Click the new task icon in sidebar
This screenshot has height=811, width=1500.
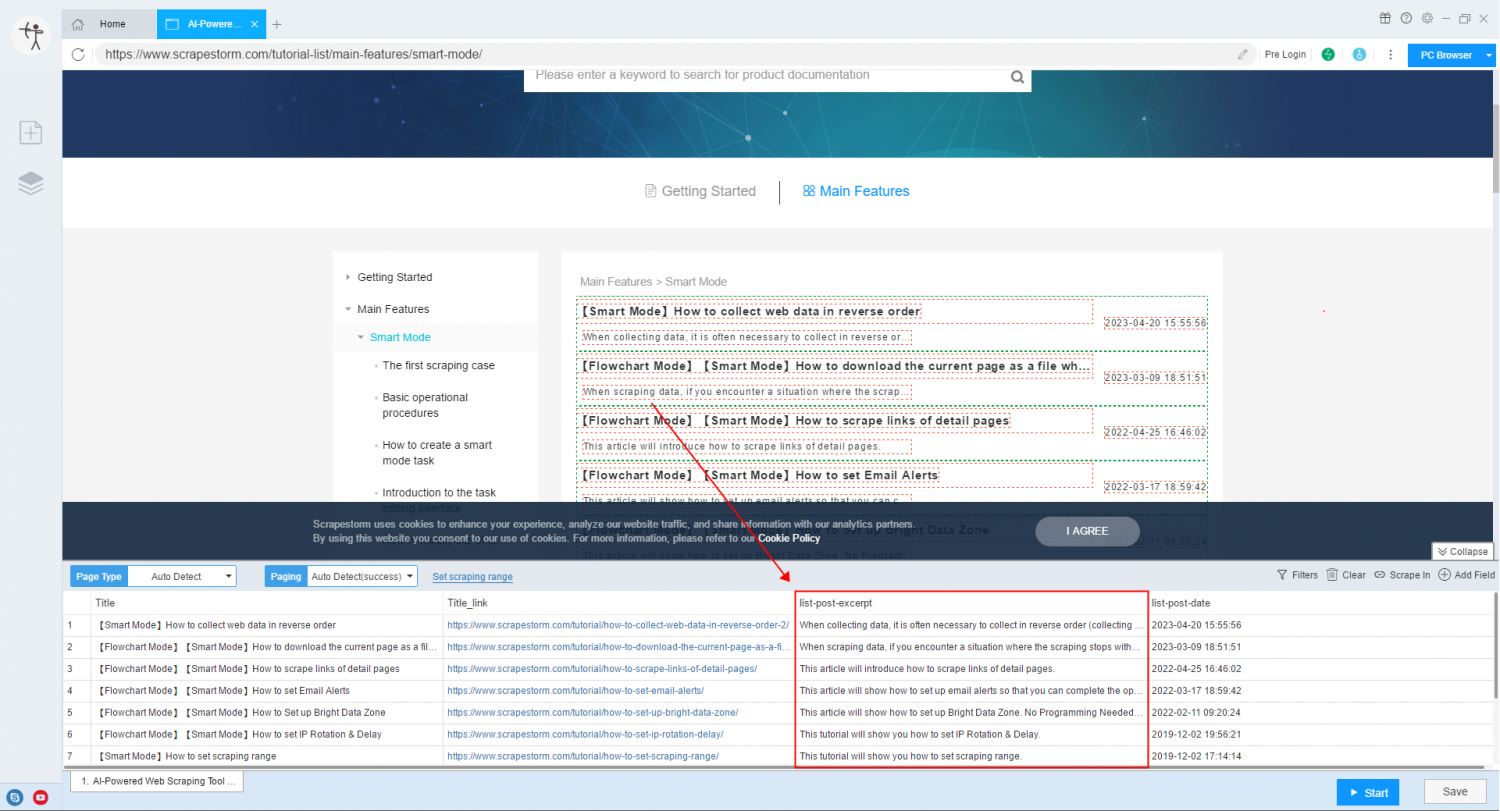31,132
